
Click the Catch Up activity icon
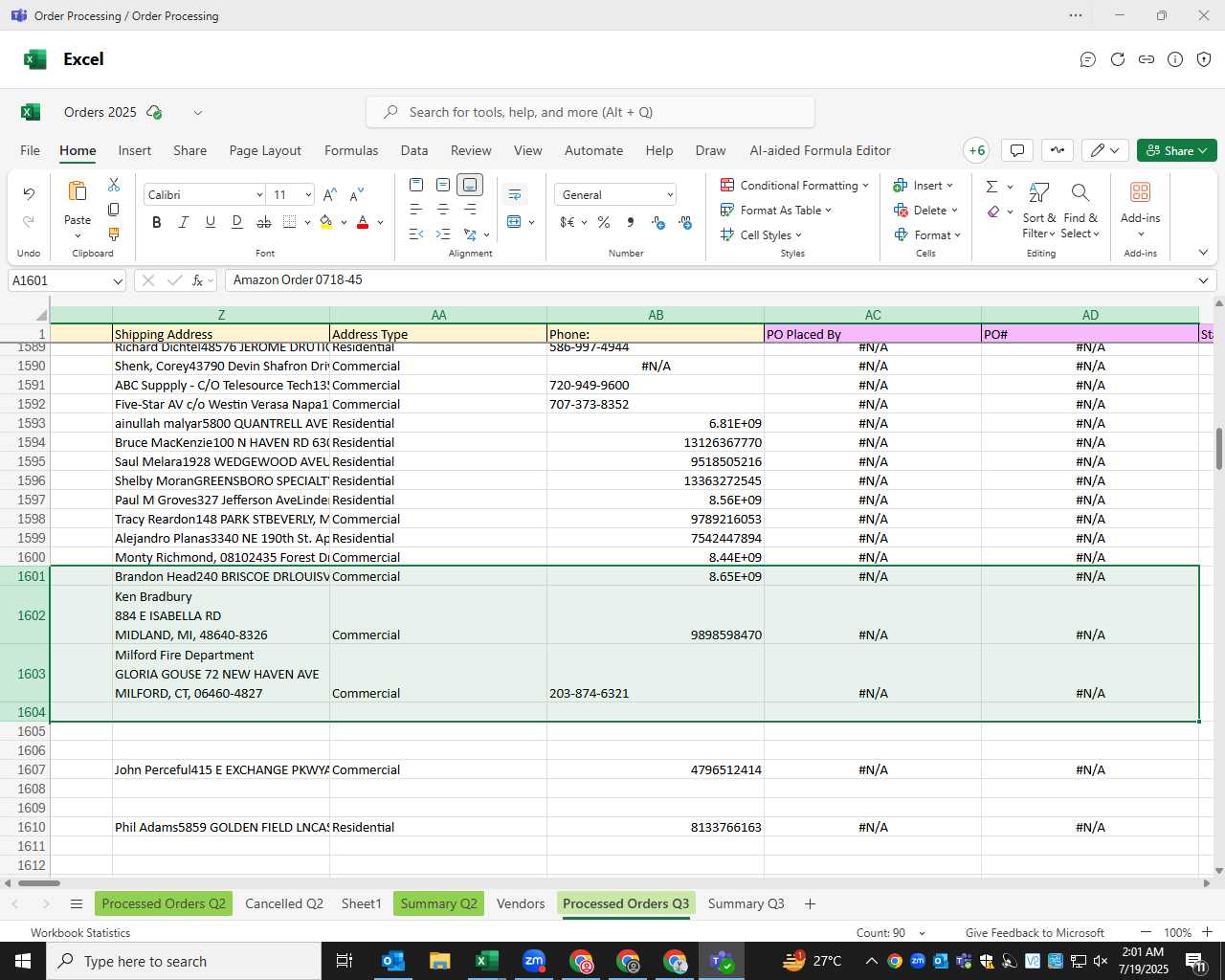1058,150
